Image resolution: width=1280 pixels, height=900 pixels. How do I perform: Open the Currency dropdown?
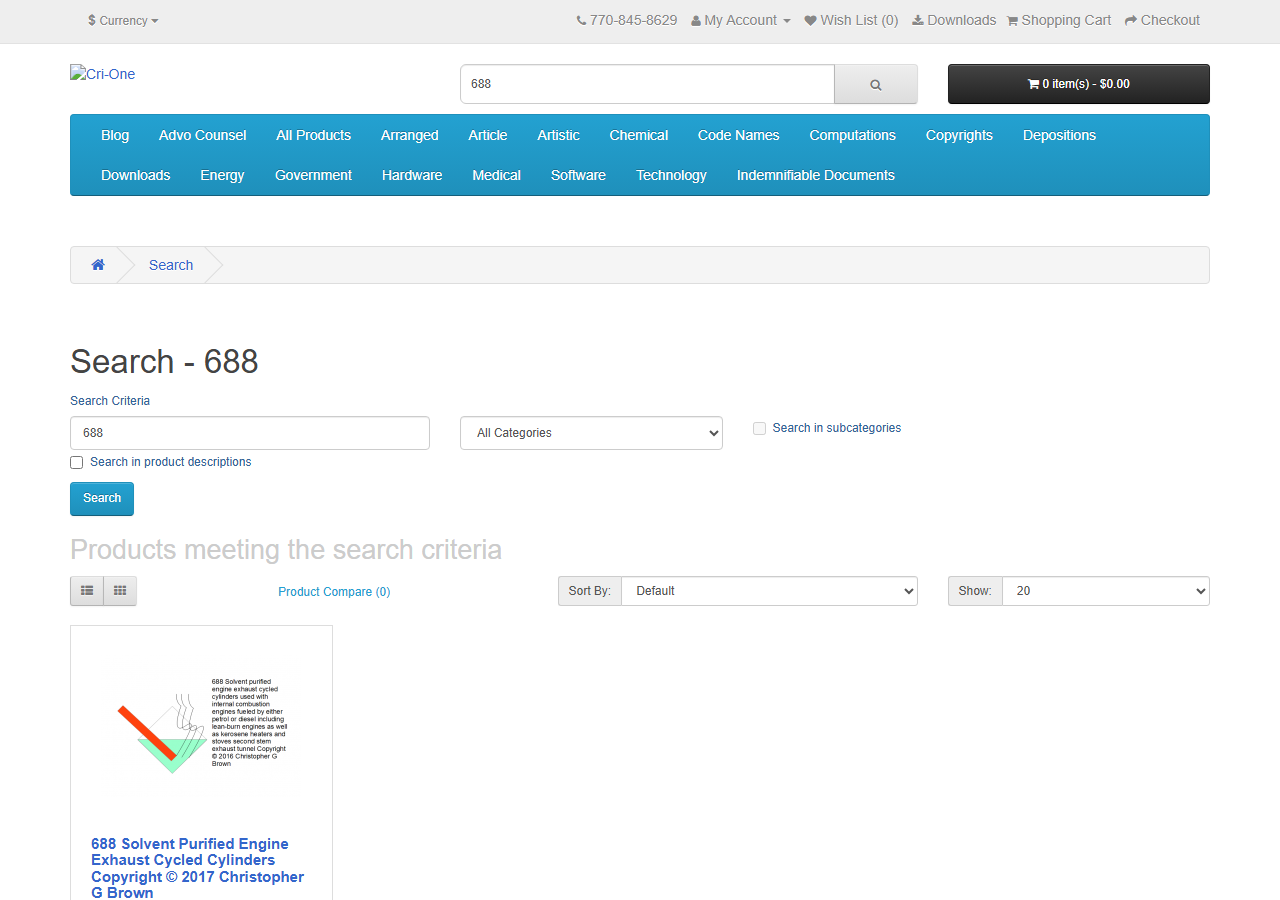123,20
